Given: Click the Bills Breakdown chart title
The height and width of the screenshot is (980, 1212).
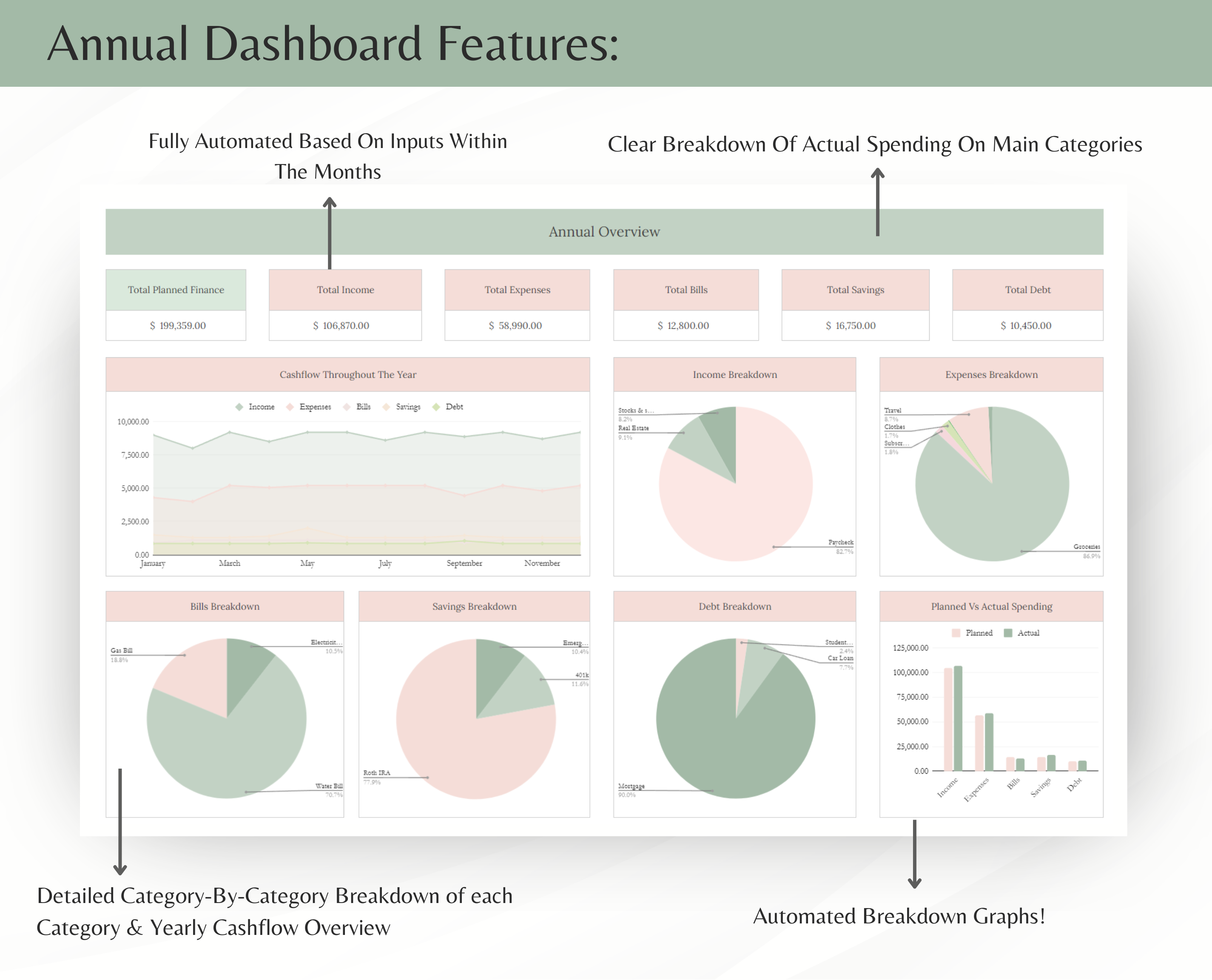Looking at the screenshot, I should pyautogui.click(x=225, y=606).
